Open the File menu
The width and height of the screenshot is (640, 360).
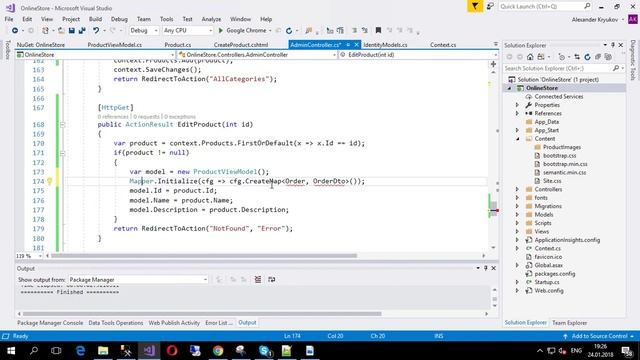coord(9,19)
